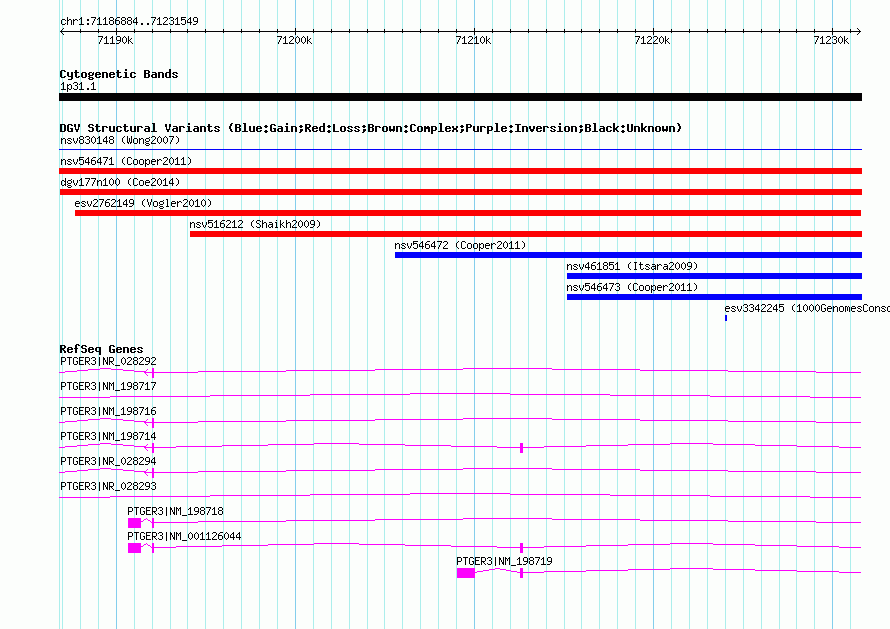Click the nsv516212 red loss bar
890x629 pixels.
click(x=526, y=234)
